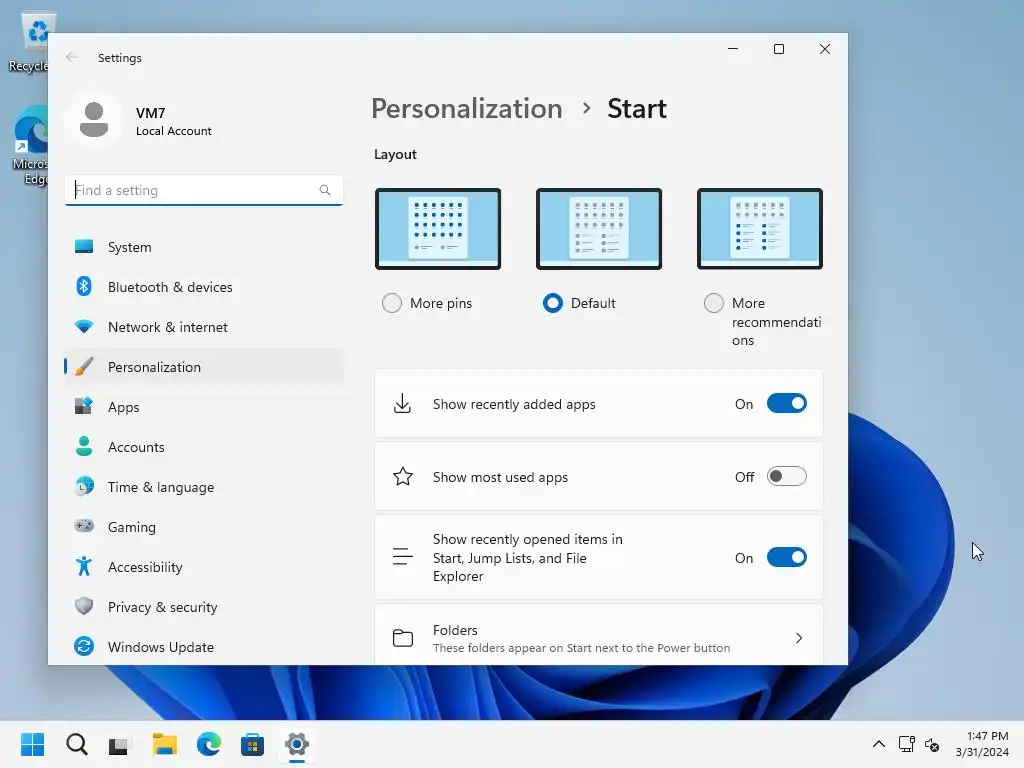
Task: Click the network icon in system tray
Action: [906, 744]
